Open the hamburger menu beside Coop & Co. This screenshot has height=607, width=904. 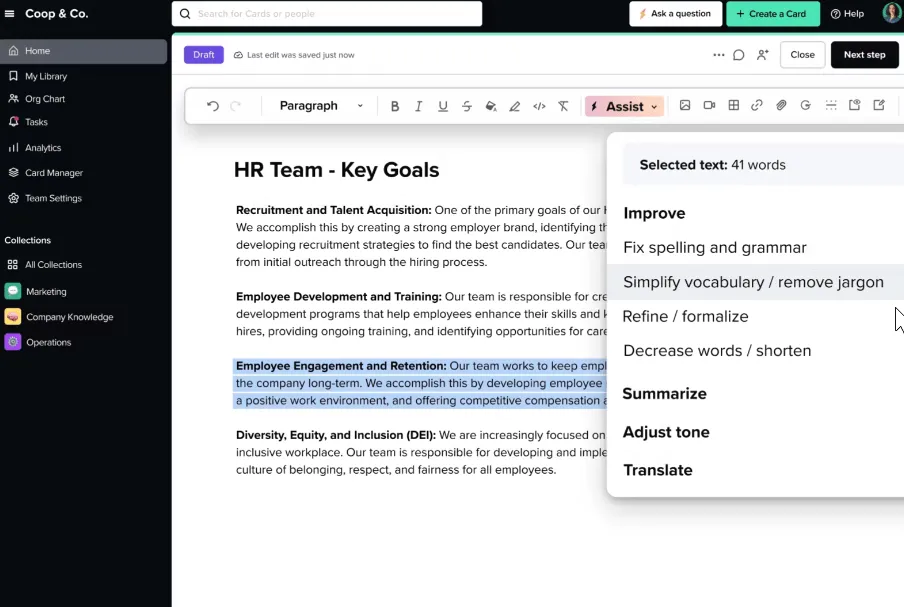point(9,13)
